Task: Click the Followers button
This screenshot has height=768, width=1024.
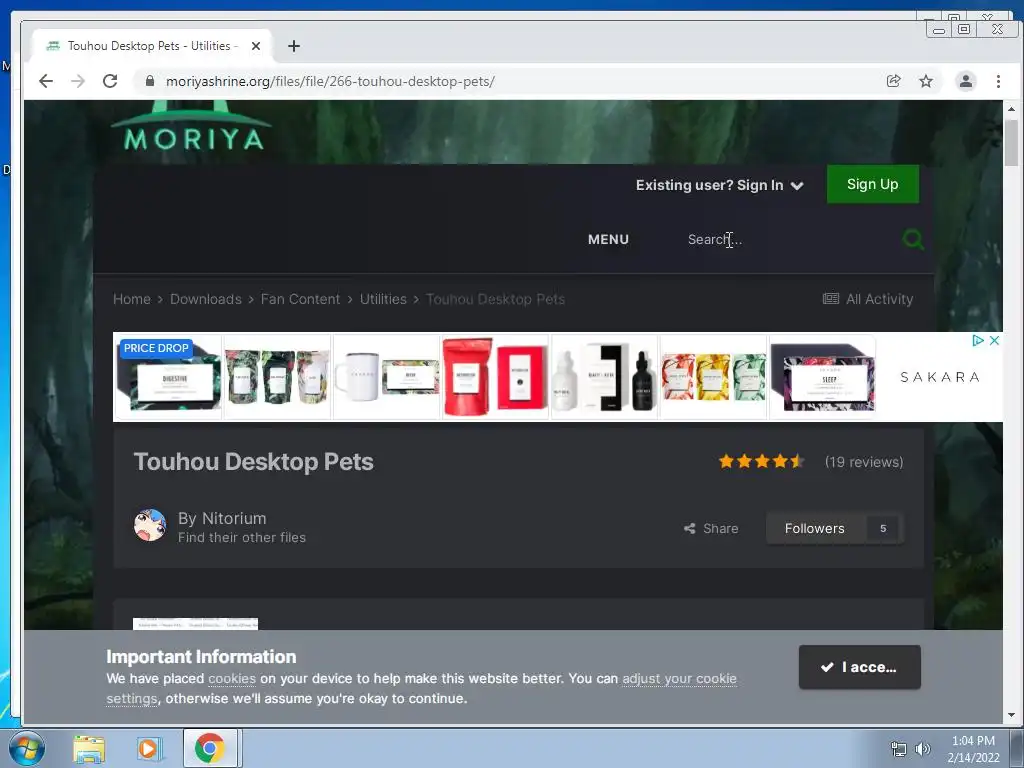Action: coord(814,528)
